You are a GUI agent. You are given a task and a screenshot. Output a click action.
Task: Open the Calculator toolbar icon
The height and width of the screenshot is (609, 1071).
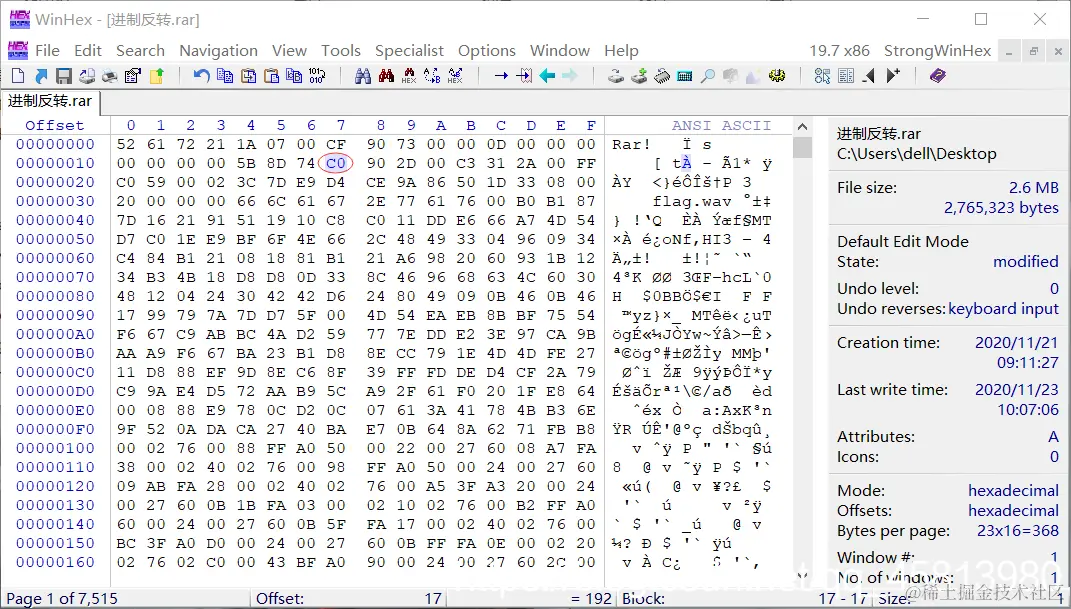pos(684,76)
